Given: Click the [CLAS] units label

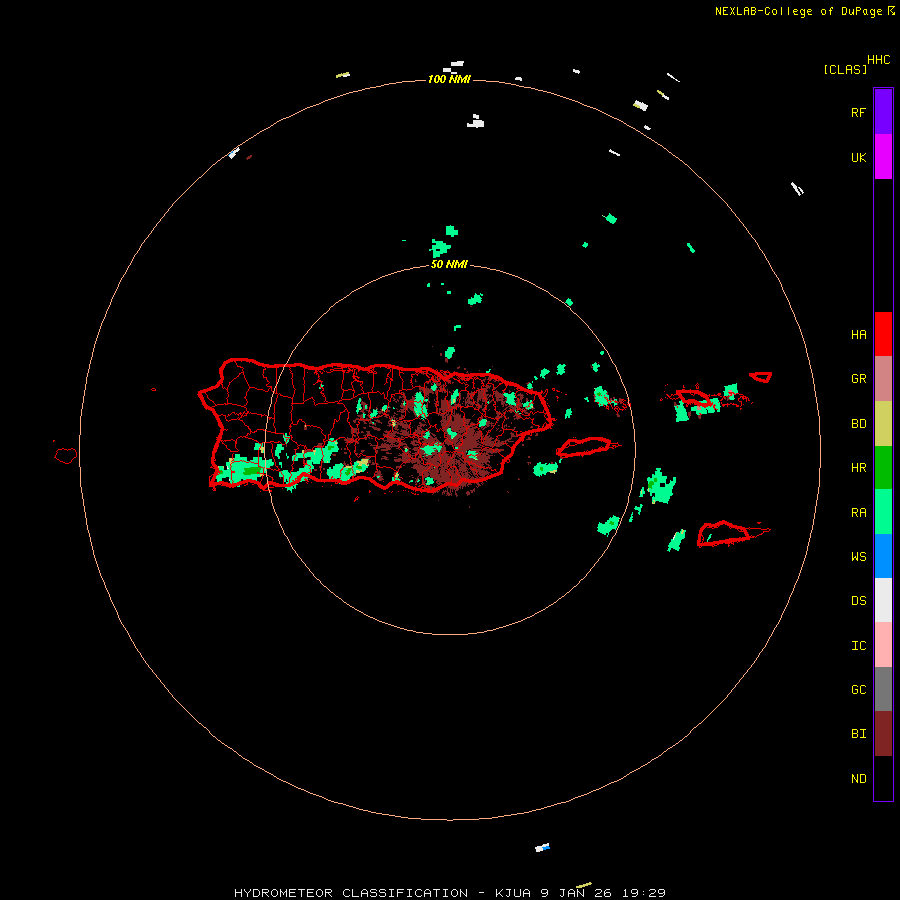Looking at the screenshot, I should 845,69.
